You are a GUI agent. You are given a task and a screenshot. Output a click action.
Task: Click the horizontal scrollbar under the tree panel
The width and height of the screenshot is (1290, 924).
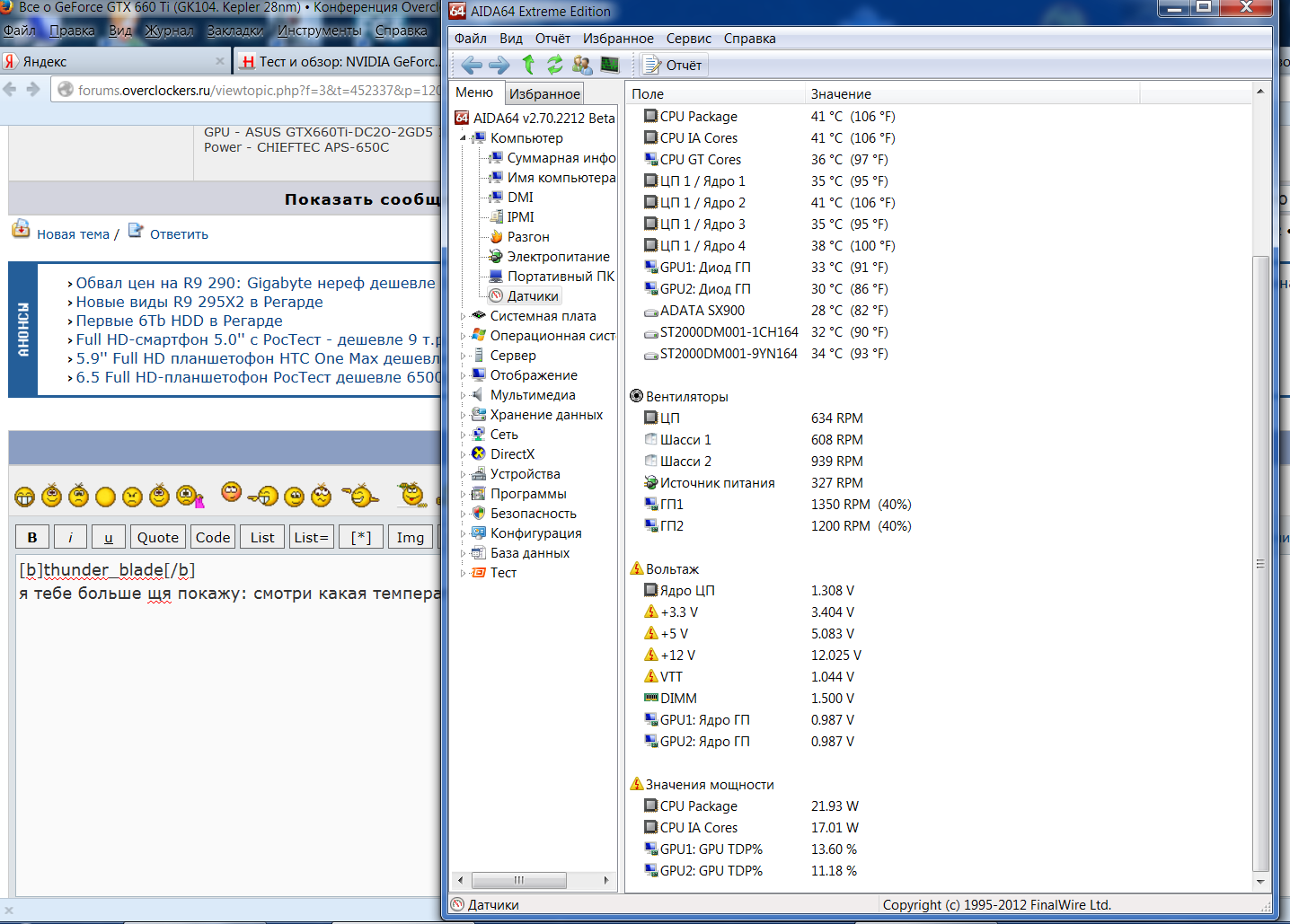[x=519, y=880]
